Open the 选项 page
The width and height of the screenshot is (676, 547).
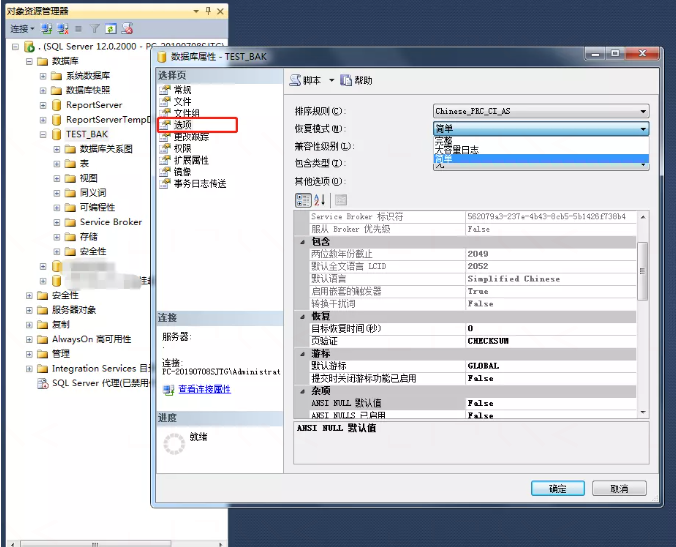[x=182, y=125]
